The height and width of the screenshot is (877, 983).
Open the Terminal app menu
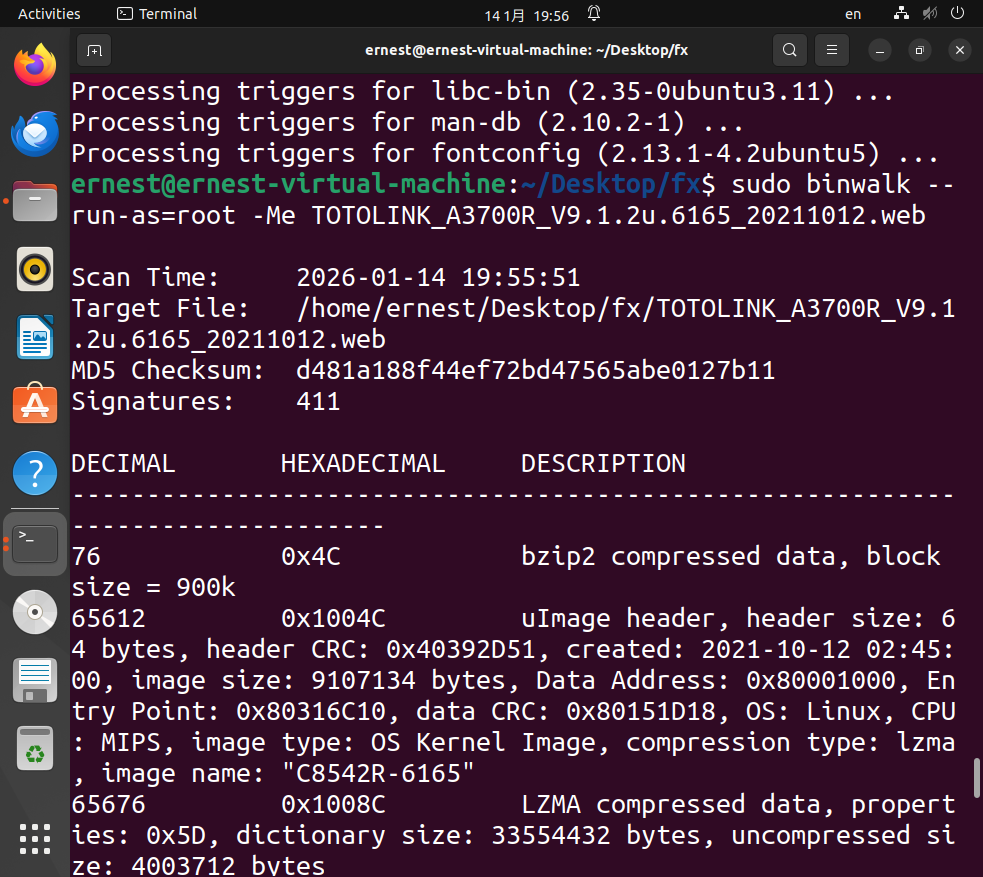157,14
